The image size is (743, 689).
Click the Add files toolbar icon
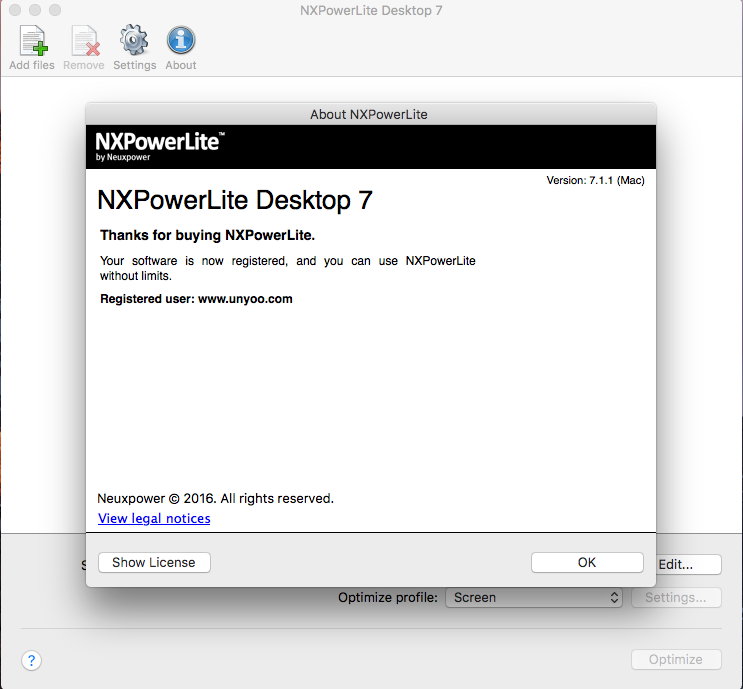(32, 47)
